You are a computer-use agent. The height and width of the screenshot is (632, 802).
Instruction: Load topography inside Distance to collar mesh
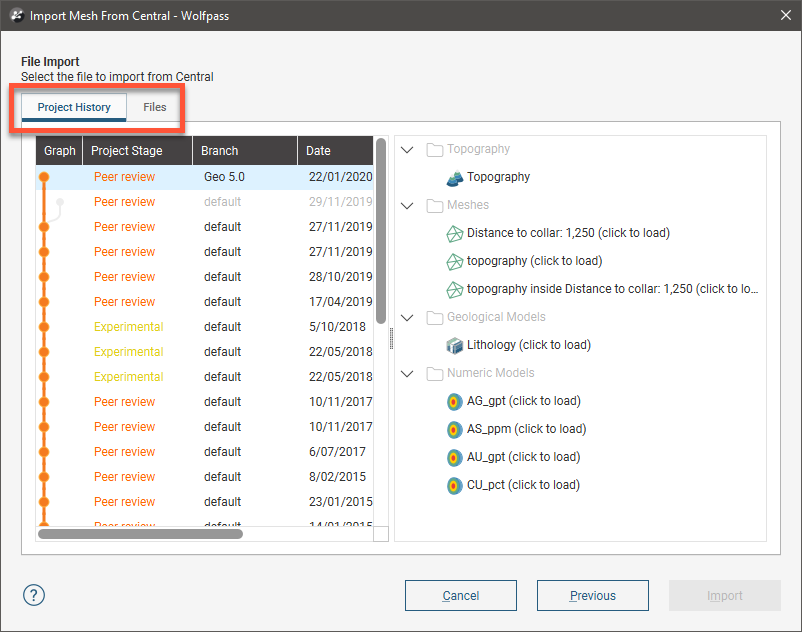[x=612, y=289]
